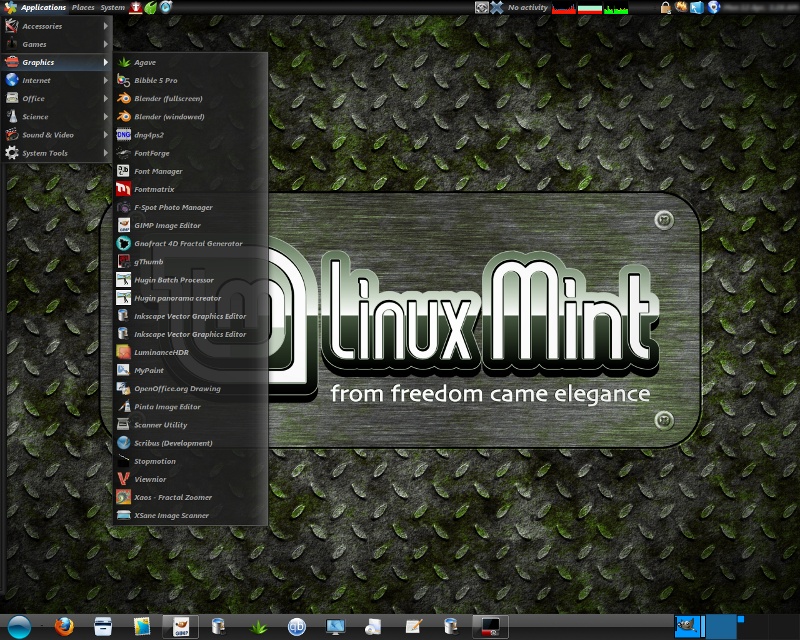Open Gnofract 4D Fractal Generator
Viewport: 800px width, 640px height.
(x=190, y=243)
